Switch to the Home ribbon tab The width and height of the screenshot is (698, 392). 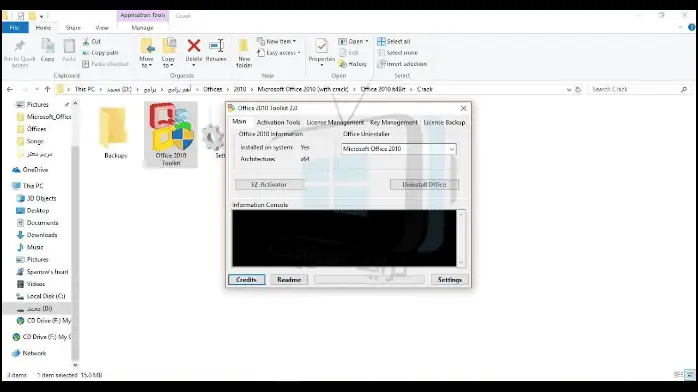pyautogui.click(x=43, y=28)
